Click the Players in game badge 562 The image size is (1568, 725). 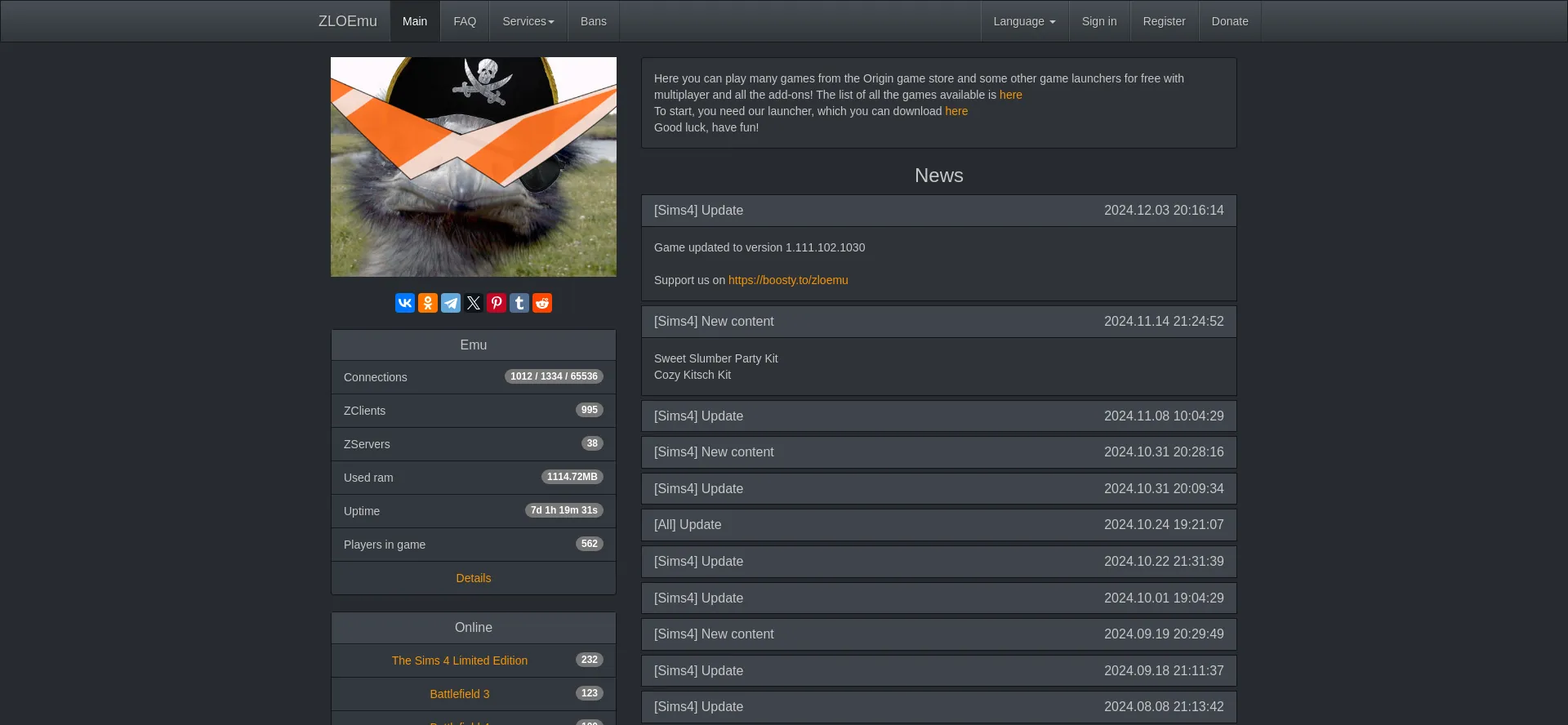point(590,544)
